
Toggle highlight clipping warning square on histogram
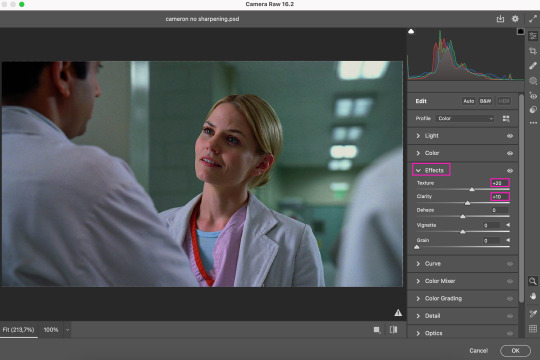click(520, 31)
